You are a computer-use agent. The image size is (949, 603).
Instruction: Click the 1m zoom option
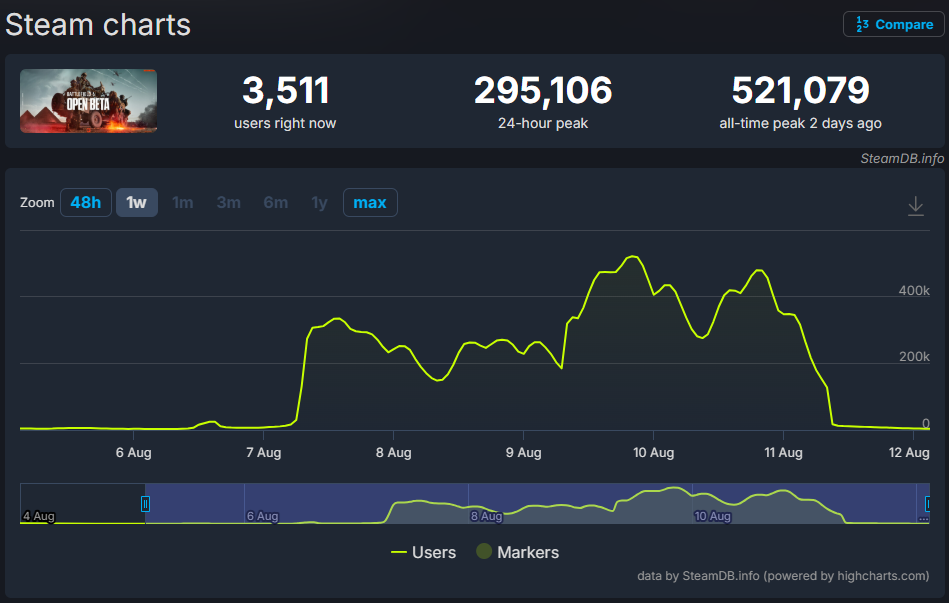point(183,203)
